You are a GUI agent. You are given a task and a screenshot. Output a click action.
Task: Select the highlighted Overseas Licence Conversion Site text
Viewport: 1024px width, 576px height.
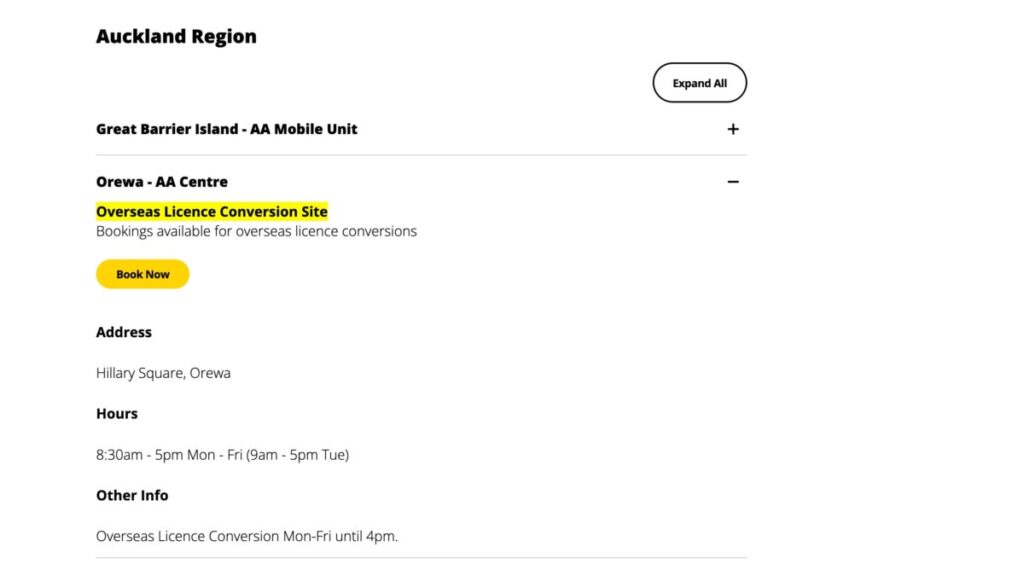point(211,211)
